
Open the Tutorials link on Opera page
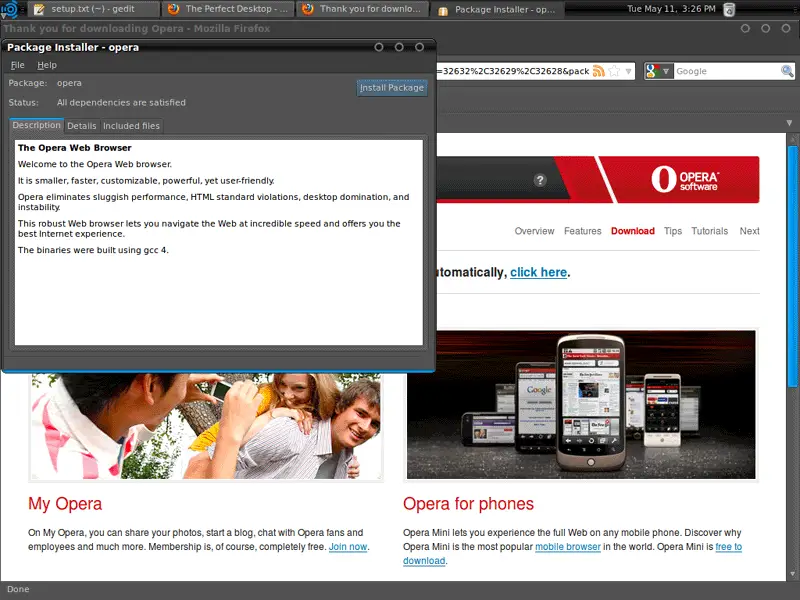[x=710, y=231]
